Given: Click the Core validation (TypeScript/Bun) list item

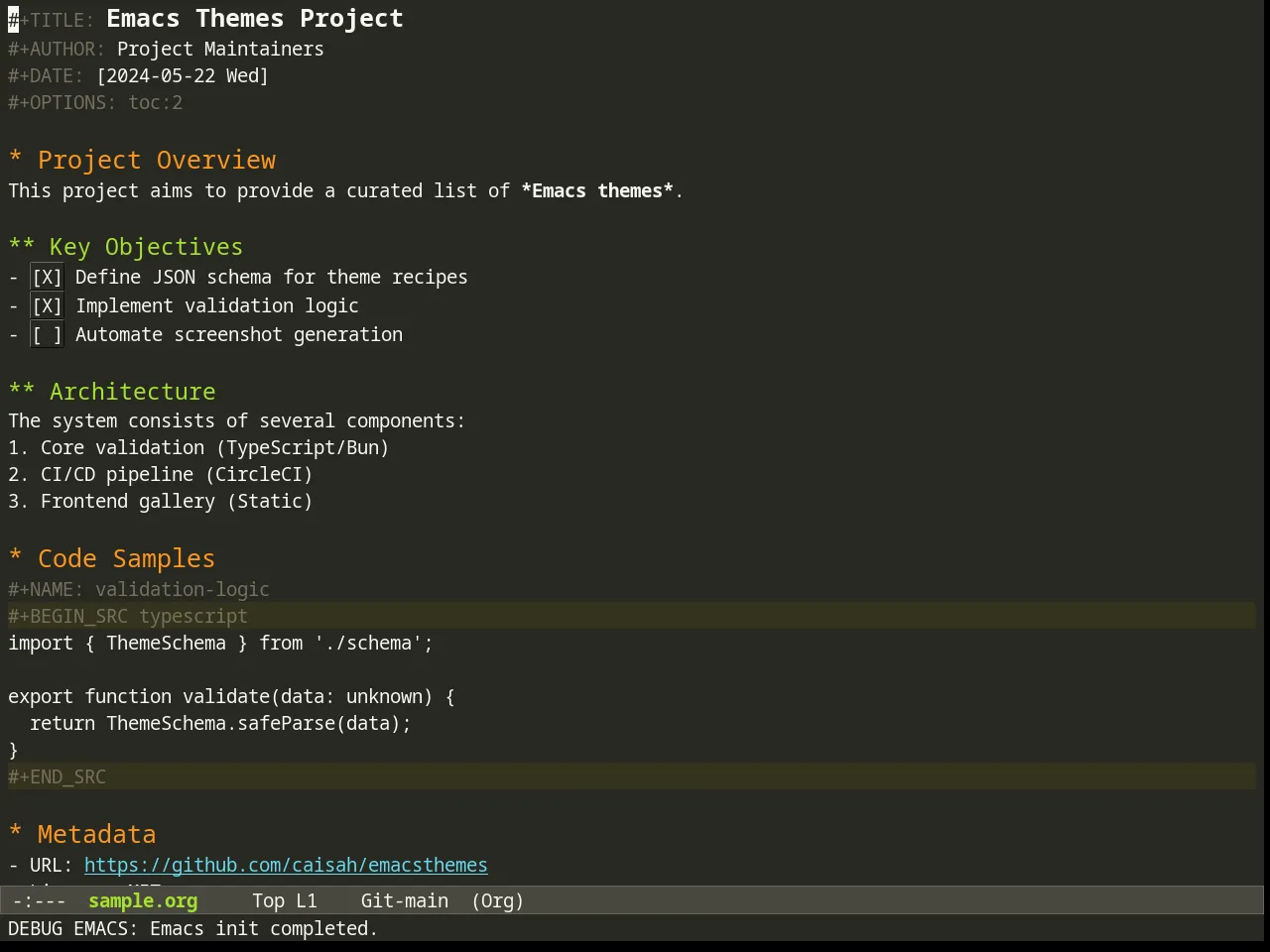Looking at the screenshot, I should pos(198,447).
